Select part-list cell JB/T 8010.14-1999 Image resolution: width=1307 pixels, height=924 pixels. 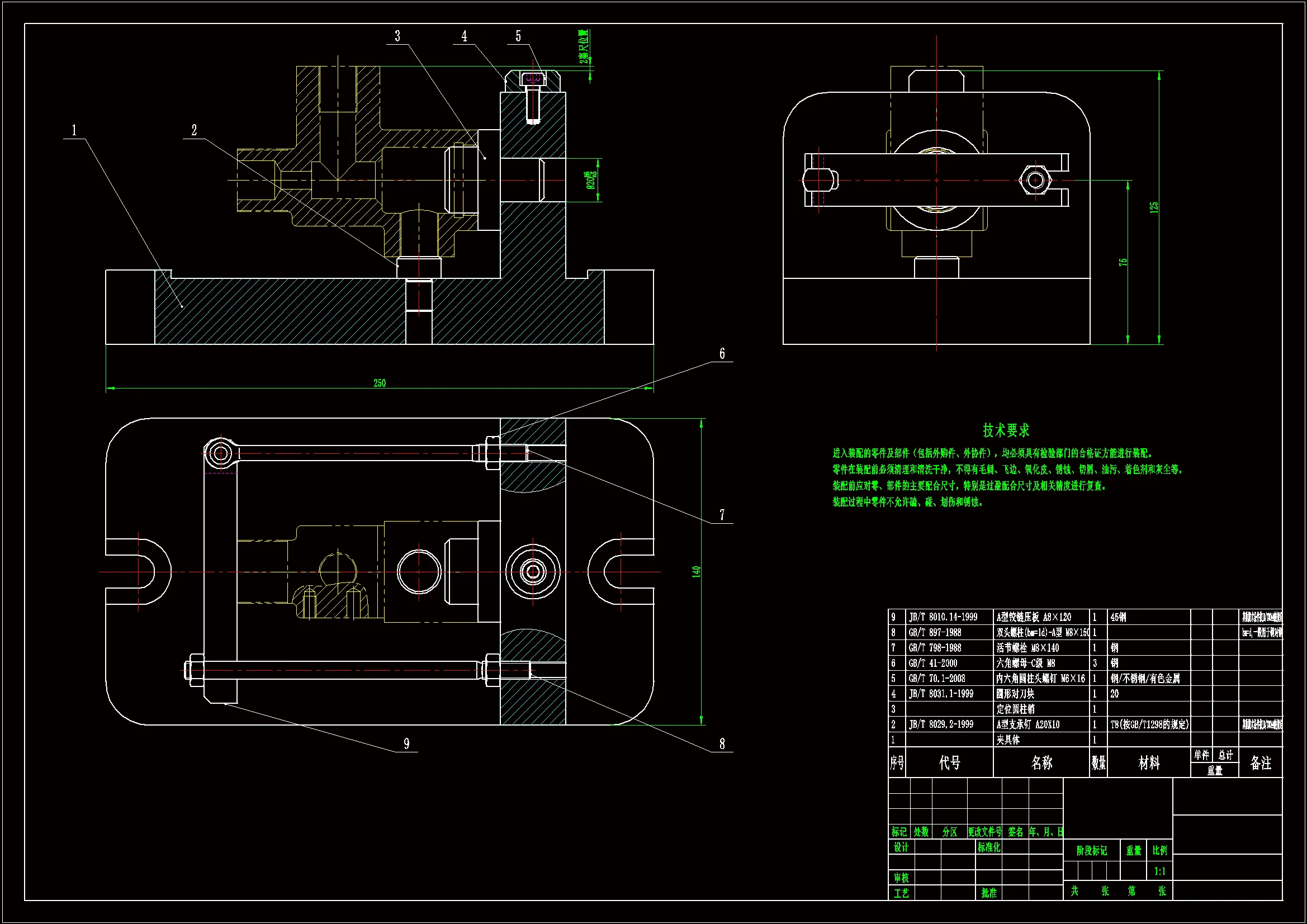943,617
